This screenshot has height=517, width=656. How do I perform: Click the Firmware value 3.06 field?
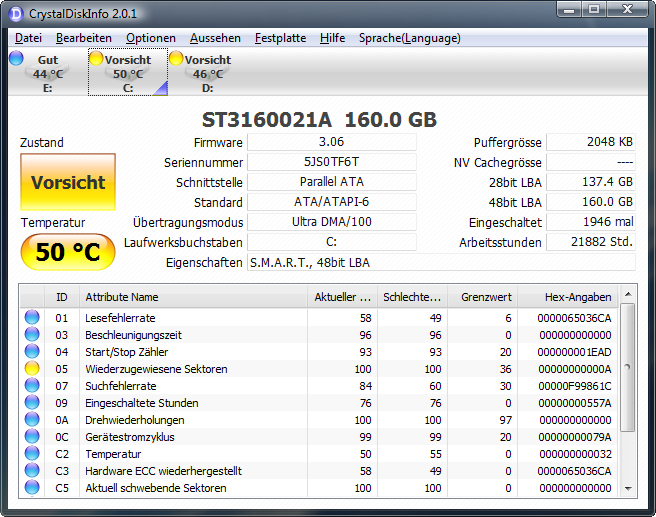332,142
